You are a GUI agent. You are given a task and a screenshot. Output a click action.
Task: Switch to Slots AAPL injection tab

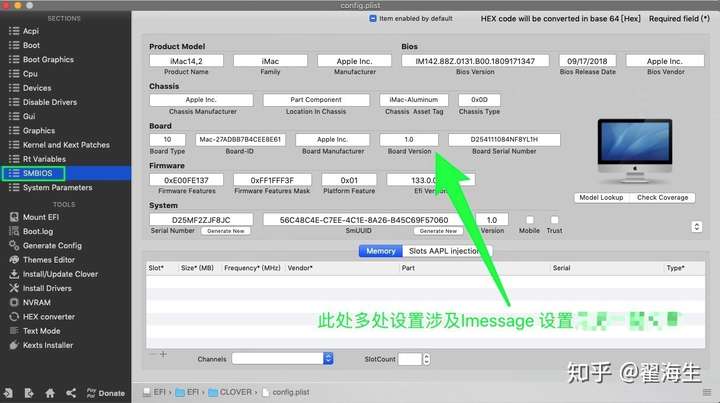pos(447,251)
